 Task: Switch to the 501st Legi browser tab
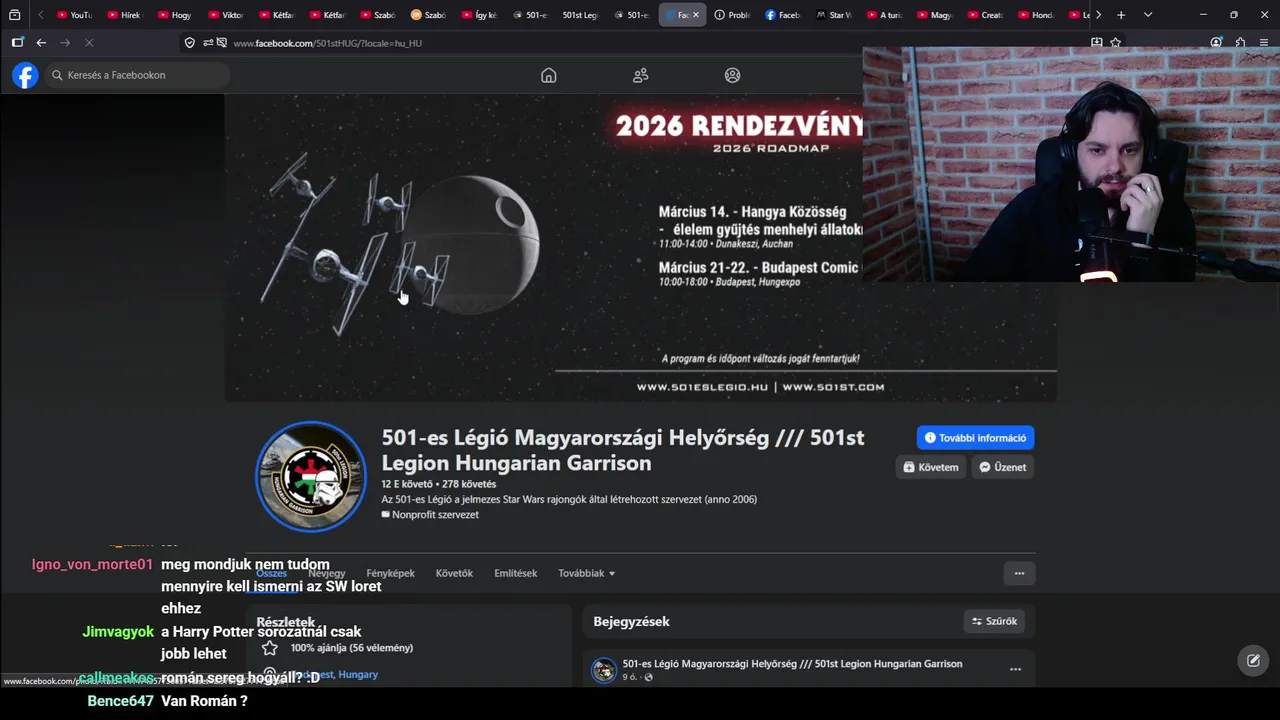pyautogui.click(x=579, y=15)
